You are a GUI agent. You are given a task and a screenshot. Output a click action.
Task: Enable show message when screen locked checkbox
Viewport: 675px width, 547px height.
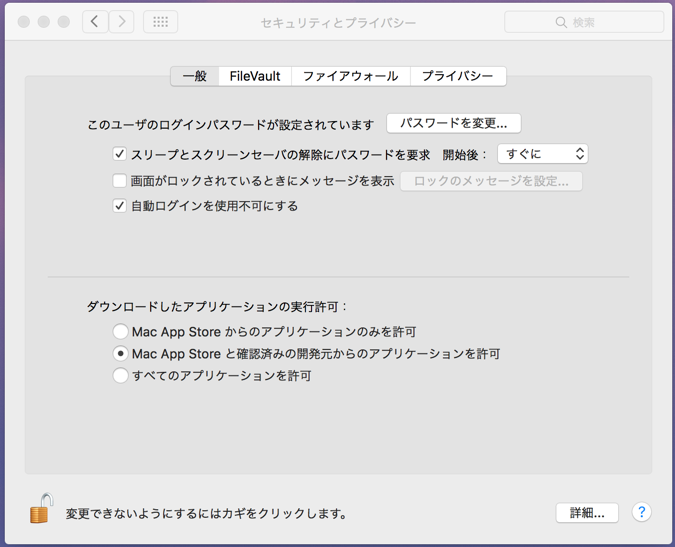119,180
